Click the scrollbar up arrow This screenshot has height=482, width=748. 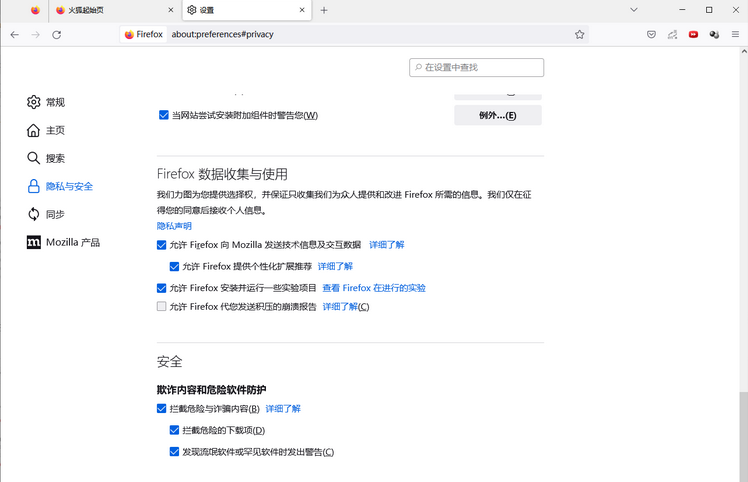pos(744,51)
